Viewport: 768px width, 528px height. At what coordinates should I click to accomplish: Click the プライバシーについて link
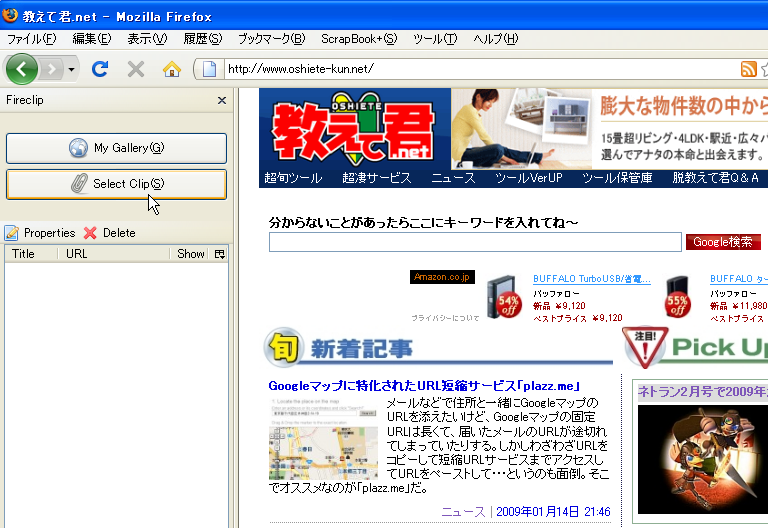(445, 318)
